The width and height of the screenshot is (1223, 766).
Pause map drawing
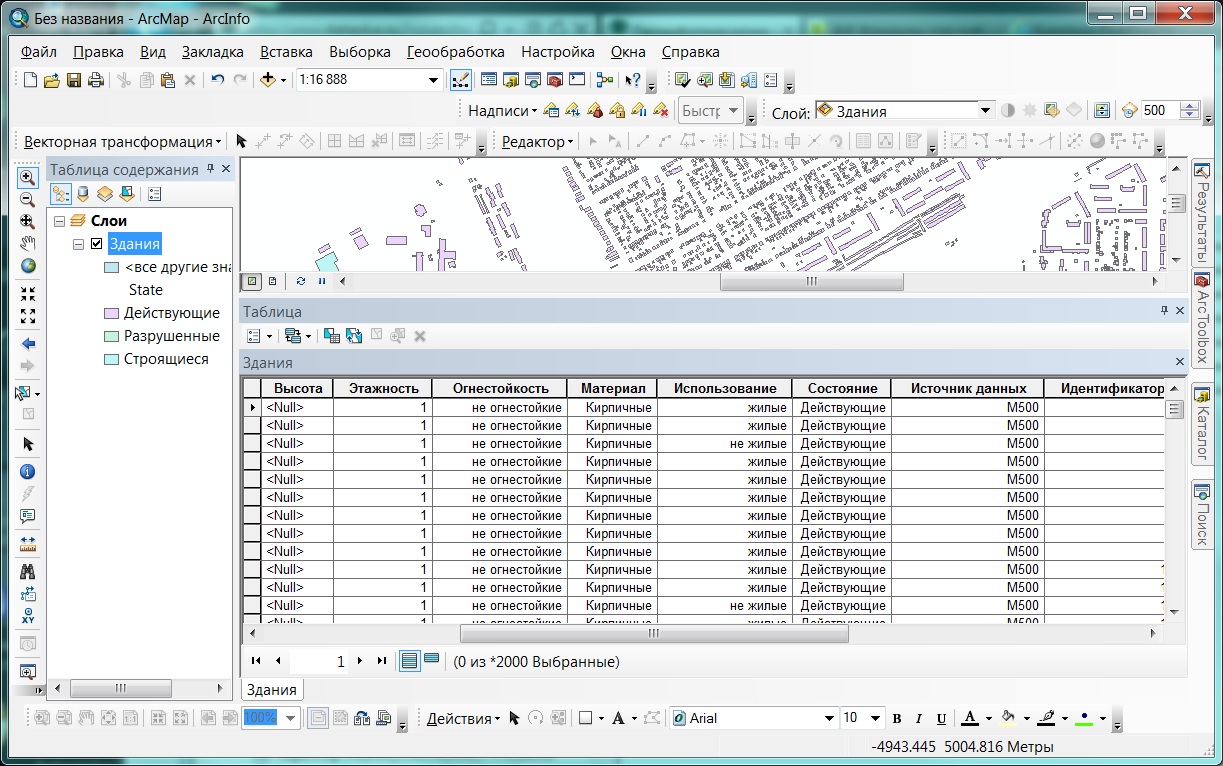click(321, 281)
